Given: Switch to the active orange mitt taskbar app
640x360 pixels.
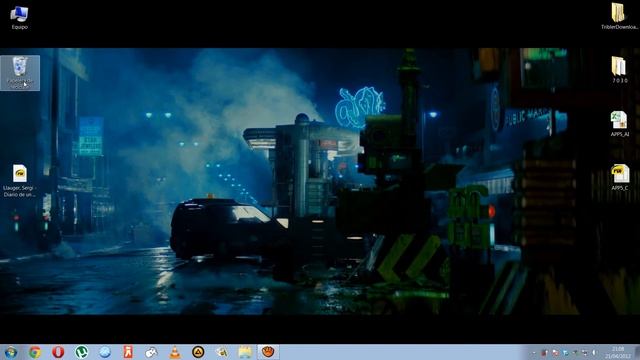Looking at the screenshot, I should point(268,352).
